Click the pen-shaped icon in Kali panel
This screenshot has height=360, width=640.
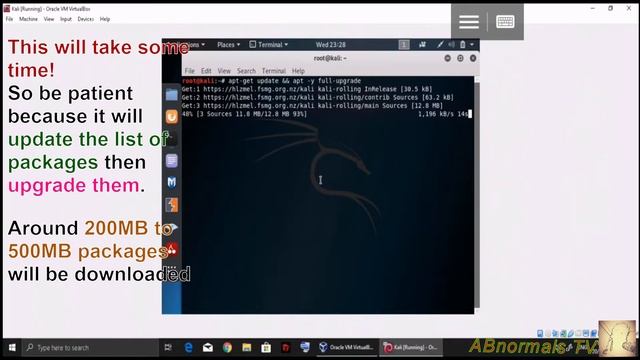click(x=440, y=44)
